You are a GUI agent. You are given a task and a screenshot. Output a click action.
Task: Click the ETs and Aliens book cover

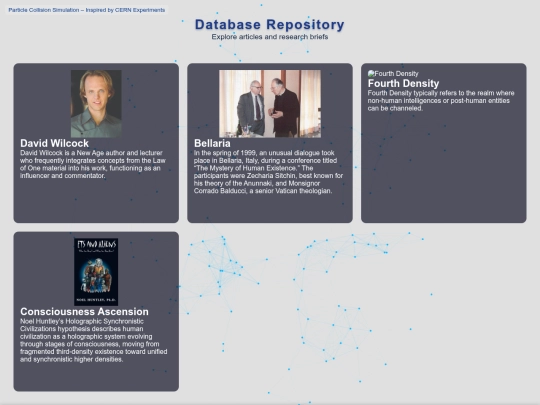click(x=96, y=272)
